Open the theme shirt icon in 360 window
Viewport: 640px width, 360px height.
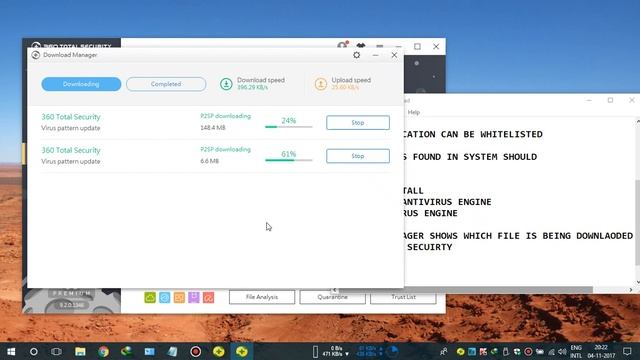pos(361,46)
